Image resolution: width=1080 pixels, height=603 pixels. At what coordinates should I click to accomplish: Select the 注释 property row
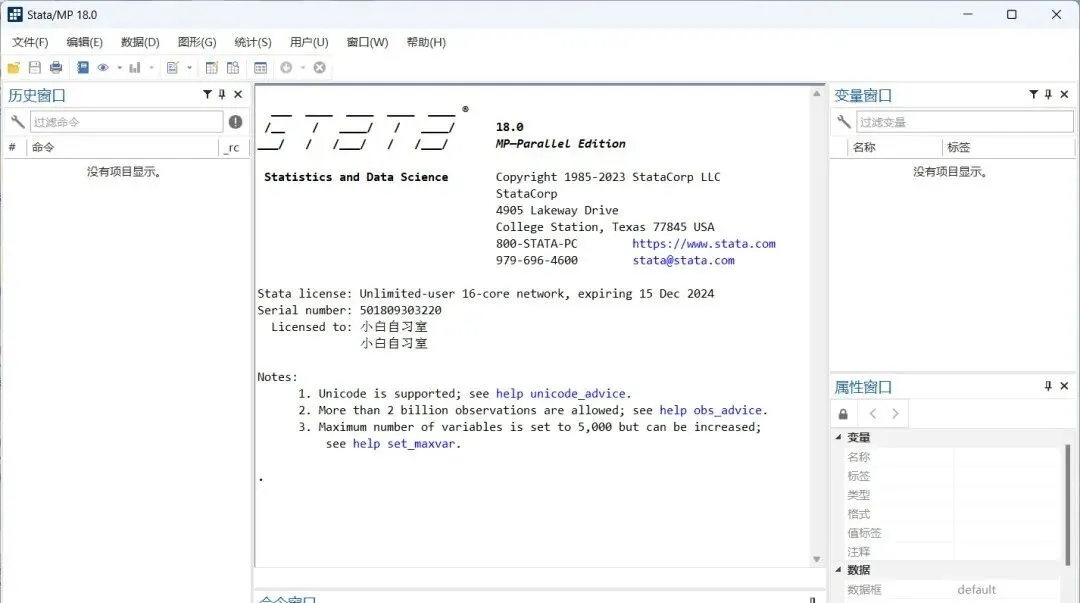(951, 552)
